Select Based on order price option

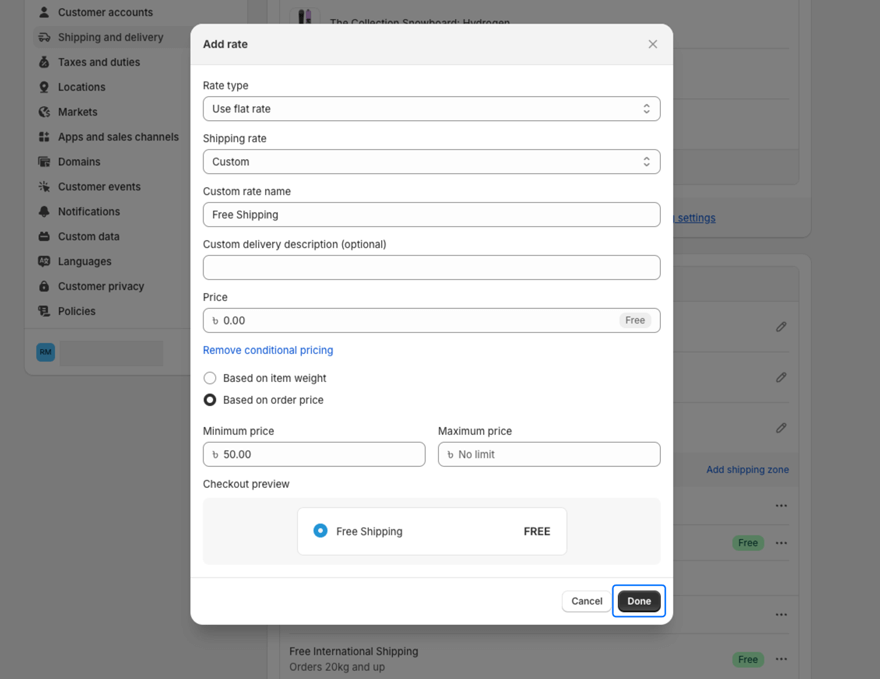[x=210, y=400]
